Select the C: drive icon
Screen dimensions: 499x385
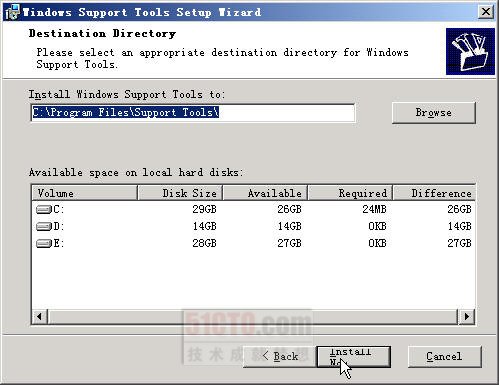pyautogui.click(x=44, y=210)
